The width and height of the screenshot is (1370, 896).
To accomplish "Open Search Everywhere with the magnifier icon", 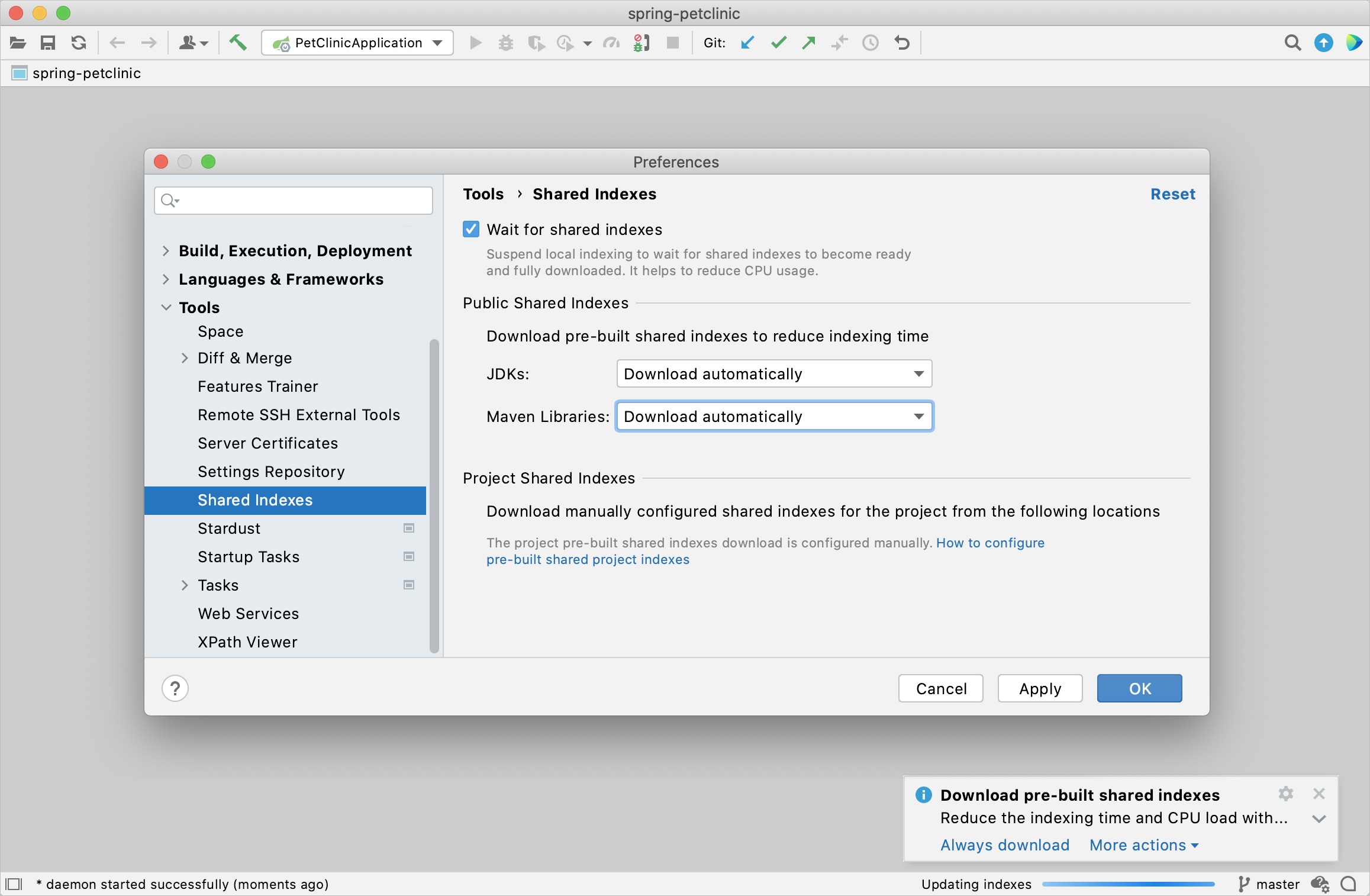I will pos(1292,43).
